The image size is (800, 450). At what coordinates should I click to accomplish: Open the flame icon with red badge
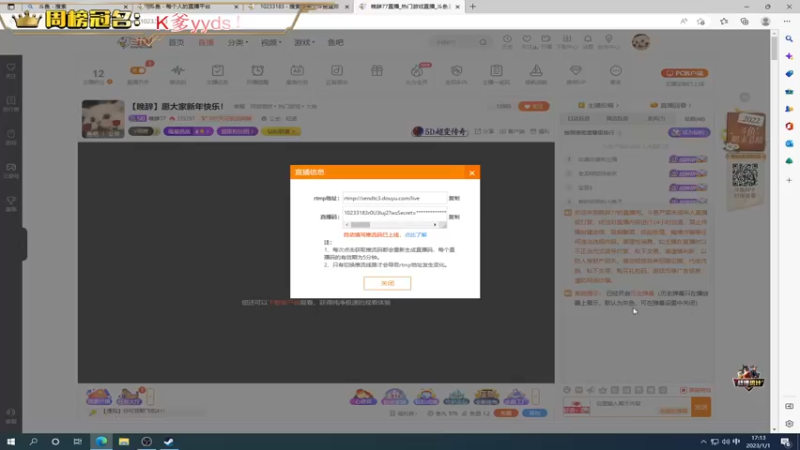coord(417,71)
